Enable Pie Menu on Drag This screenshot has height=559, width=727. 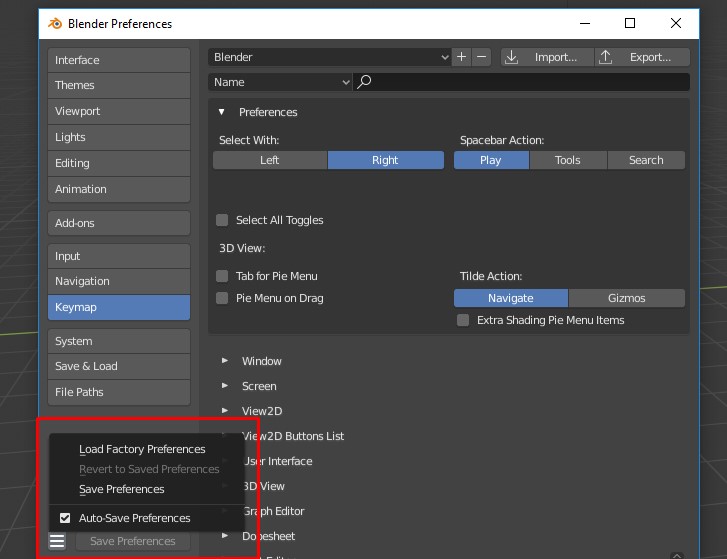point(222,298)
